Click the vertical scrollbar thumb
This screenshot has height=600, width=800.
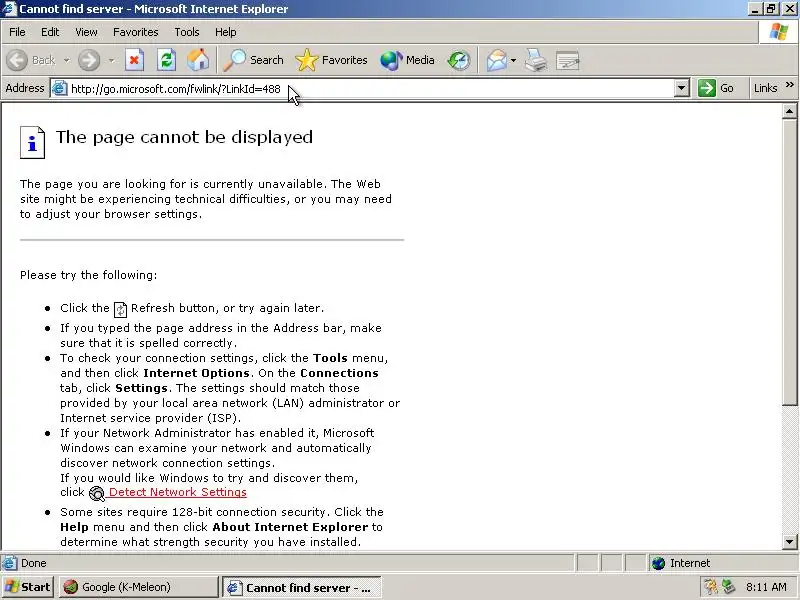pyautogui.click(x=789, y=262)
